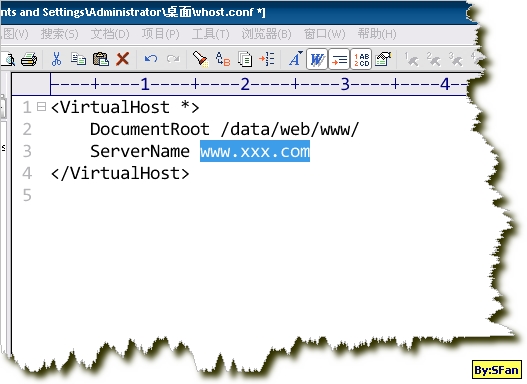Click the red X Delete icon
Image resolution: width=527 pixels, height=384 pixels.
point(123,59)
